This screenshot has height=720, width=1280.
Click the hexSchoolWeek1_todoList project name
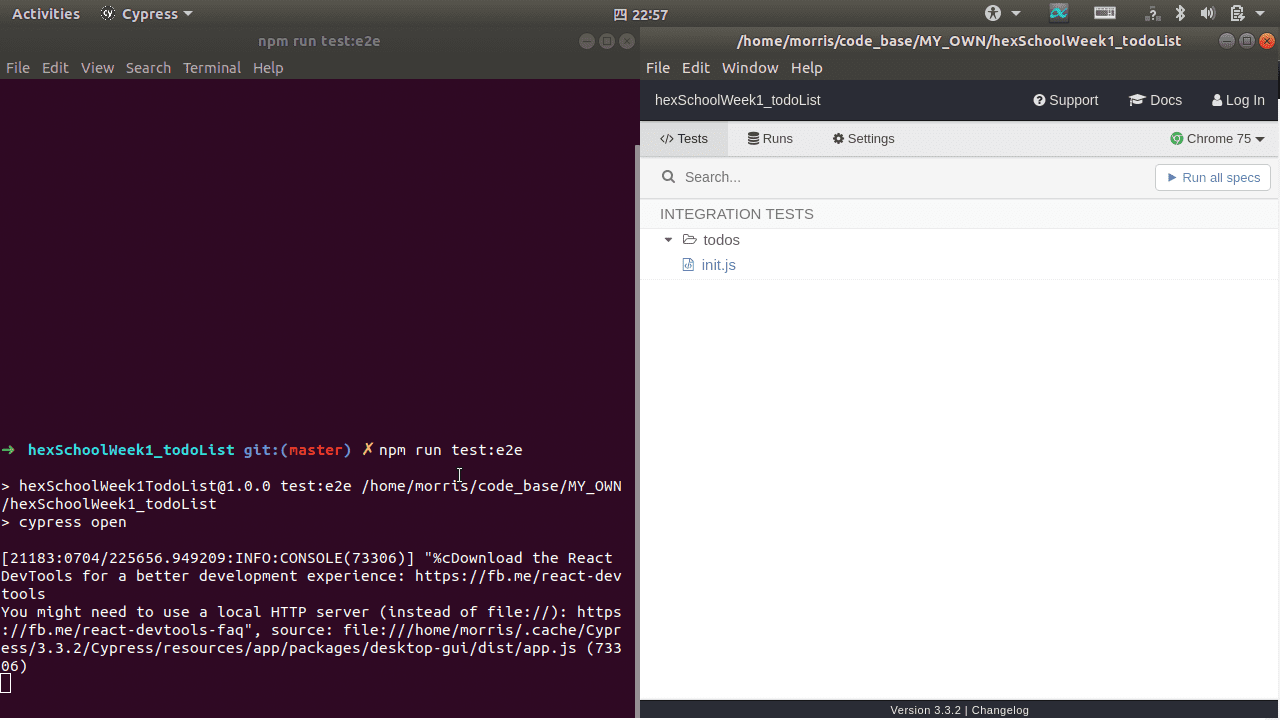(x=738, y=100)
